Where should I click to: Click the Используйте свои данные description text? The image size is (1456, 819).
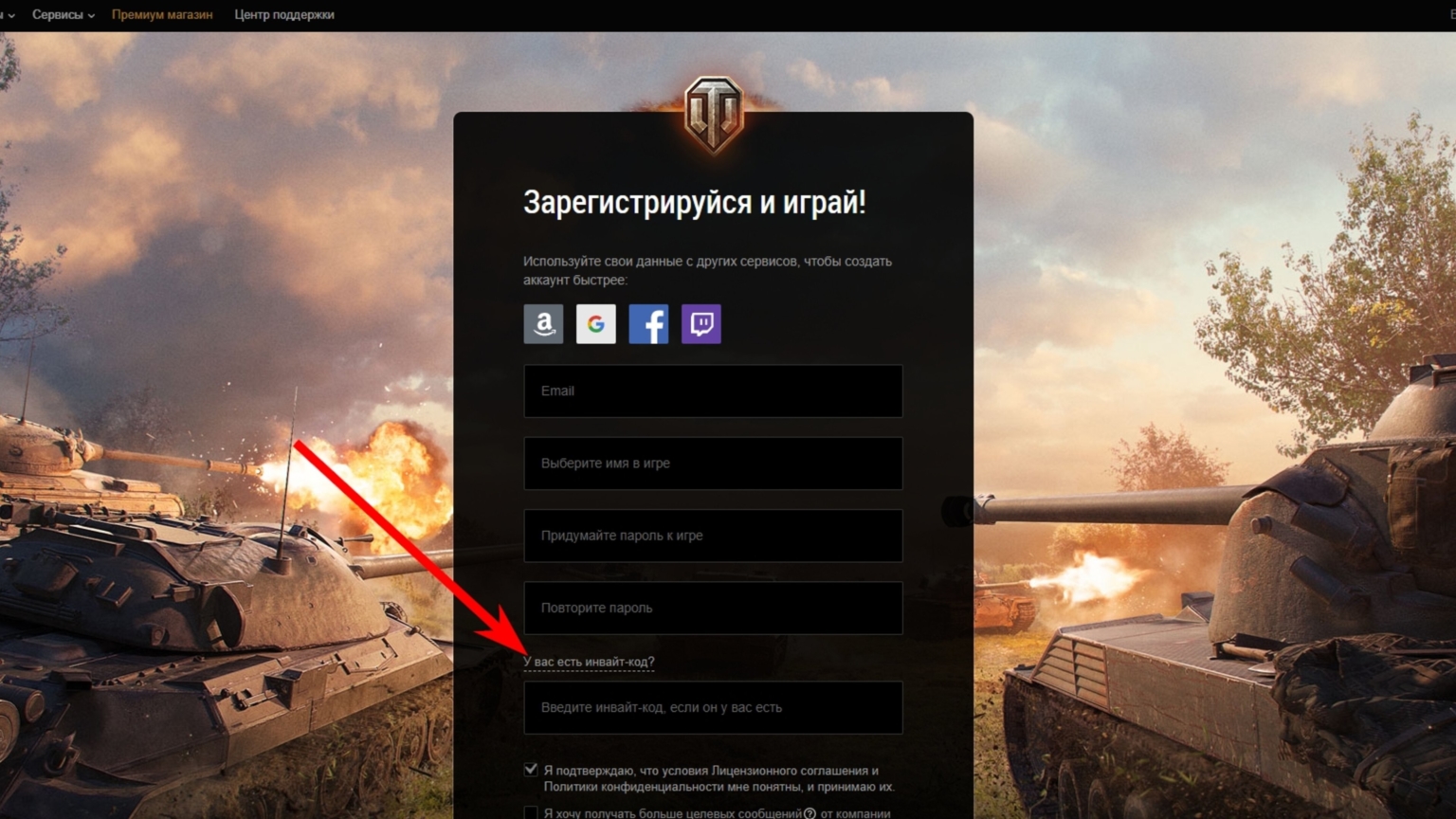click(x=707, y=270)
